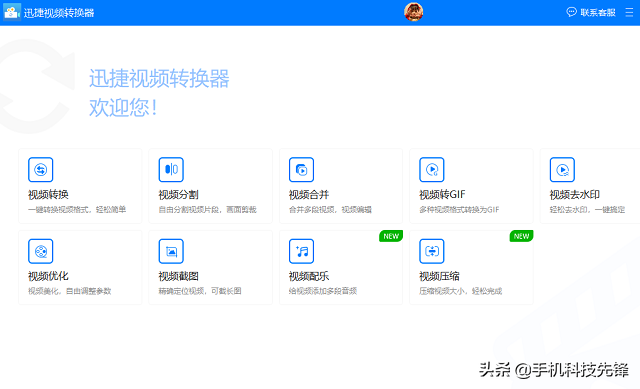Open the 视频压缩 card title
This screenshot has height=389, width=640.
439,276
